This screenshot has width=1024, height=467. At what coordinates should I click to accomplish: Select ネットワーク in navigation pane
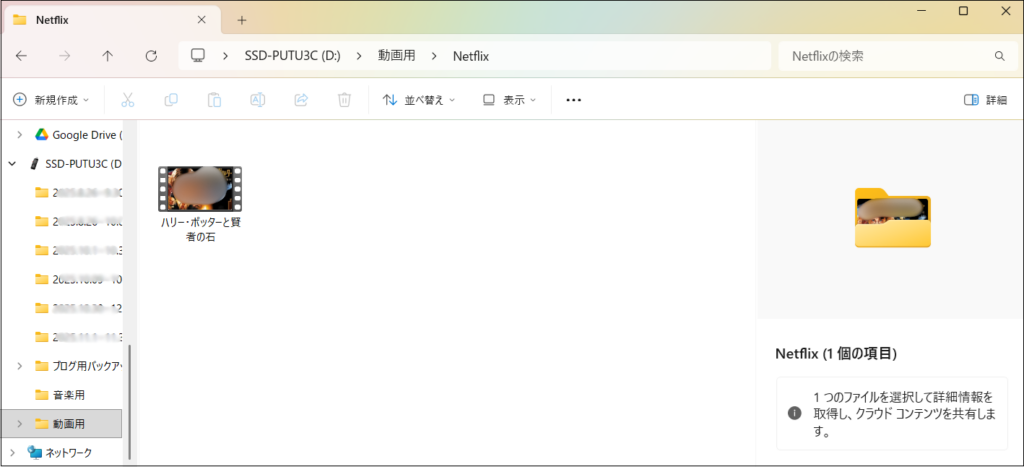coord(59,452)
